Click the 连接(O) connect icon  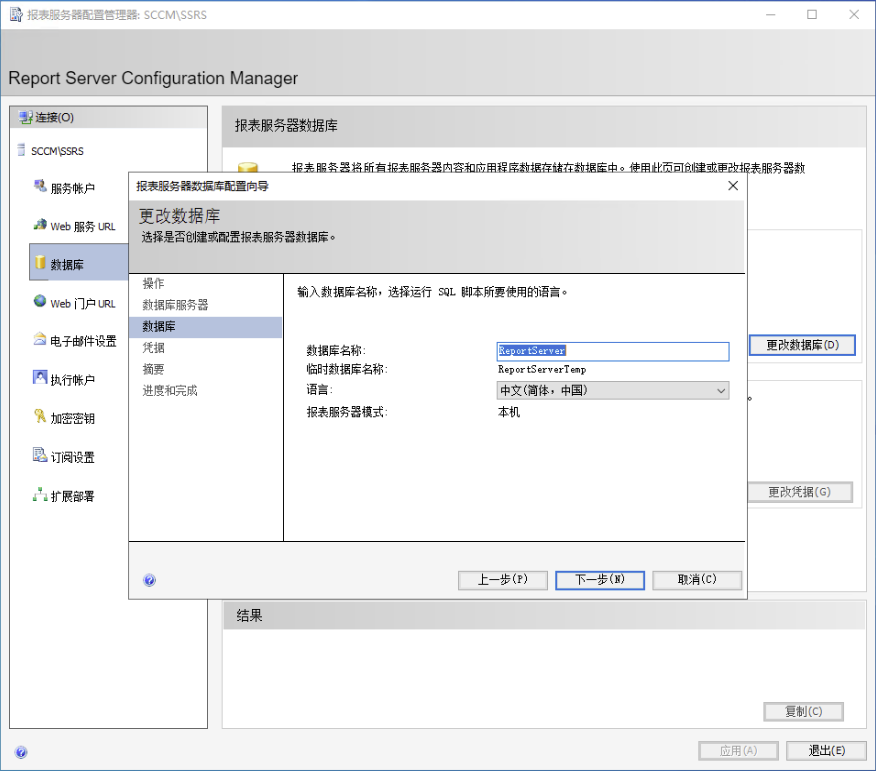tap(26, 117)
